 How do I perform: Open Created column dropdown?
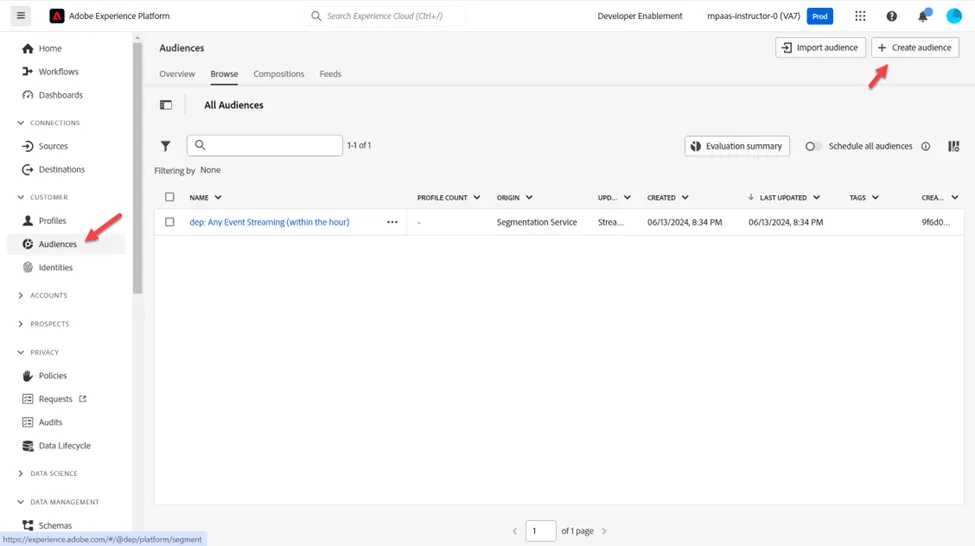point(685,197)
